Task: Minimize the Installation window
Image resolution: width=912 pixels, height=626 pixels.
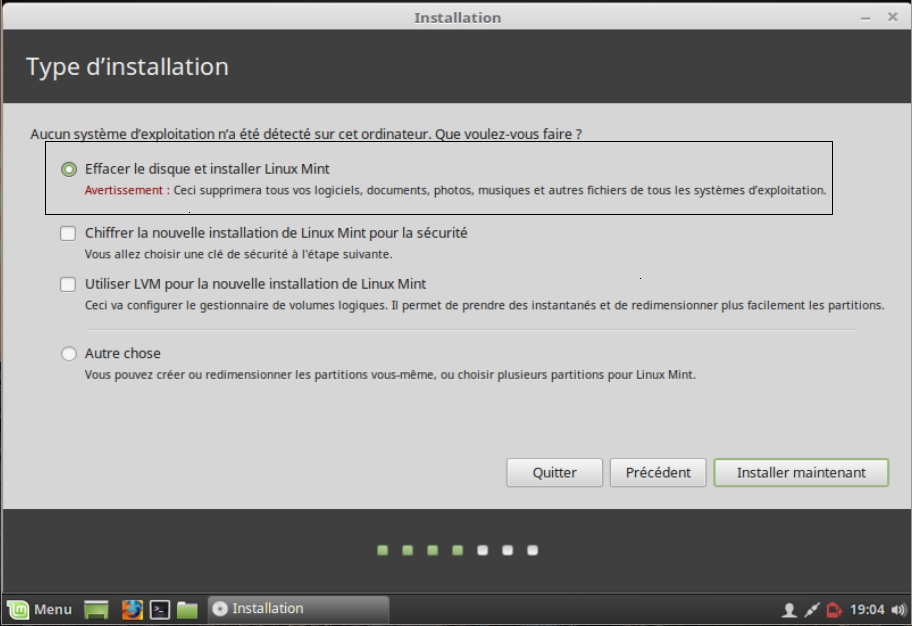Action: [865, 18]
